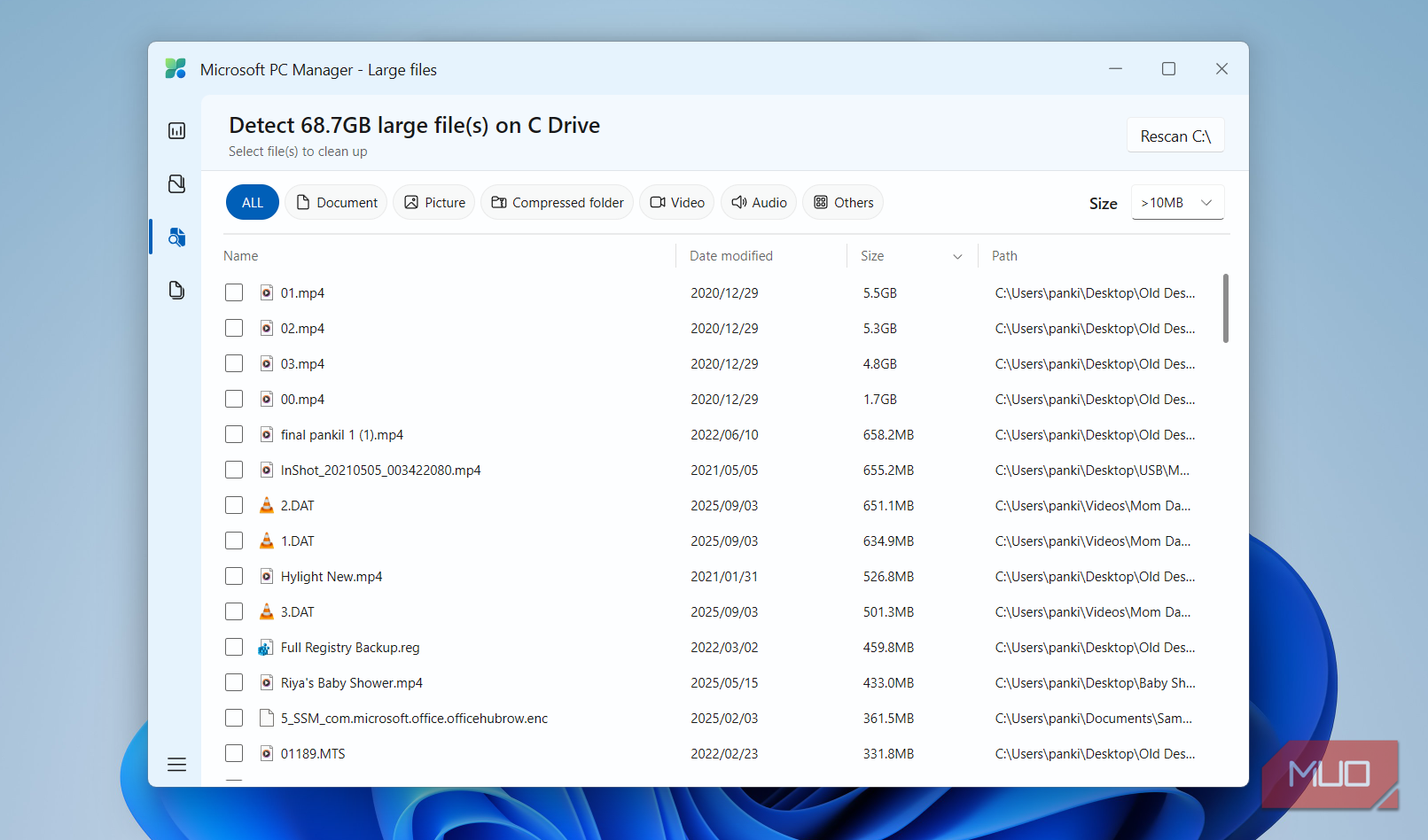Filter by Audio files
Screen dimensions: 1428x840
tap(759, 202)
